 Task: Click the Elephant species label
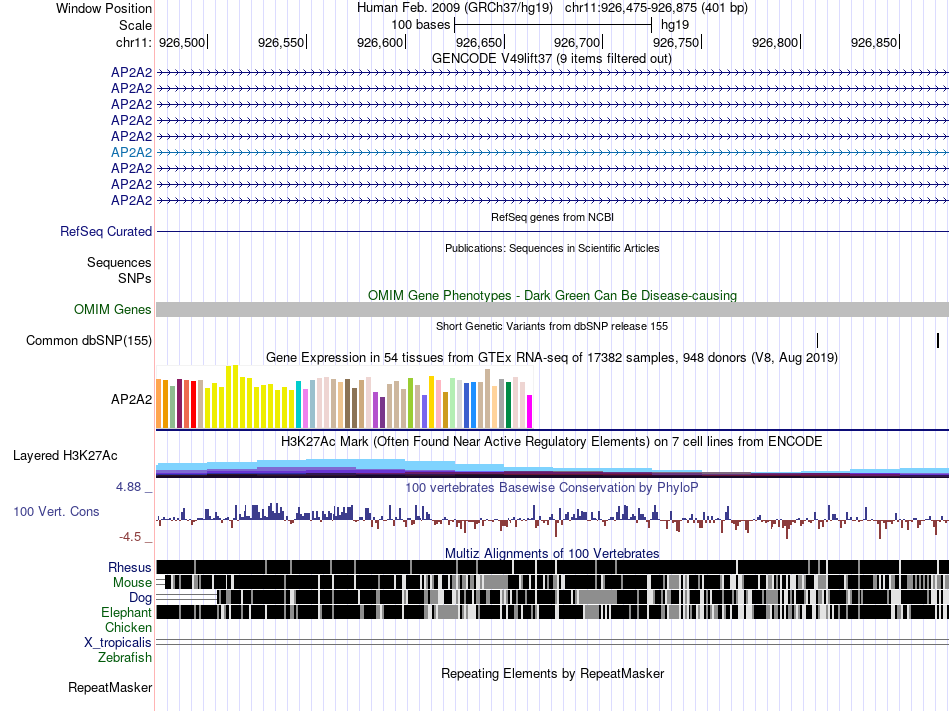point(127,613)
